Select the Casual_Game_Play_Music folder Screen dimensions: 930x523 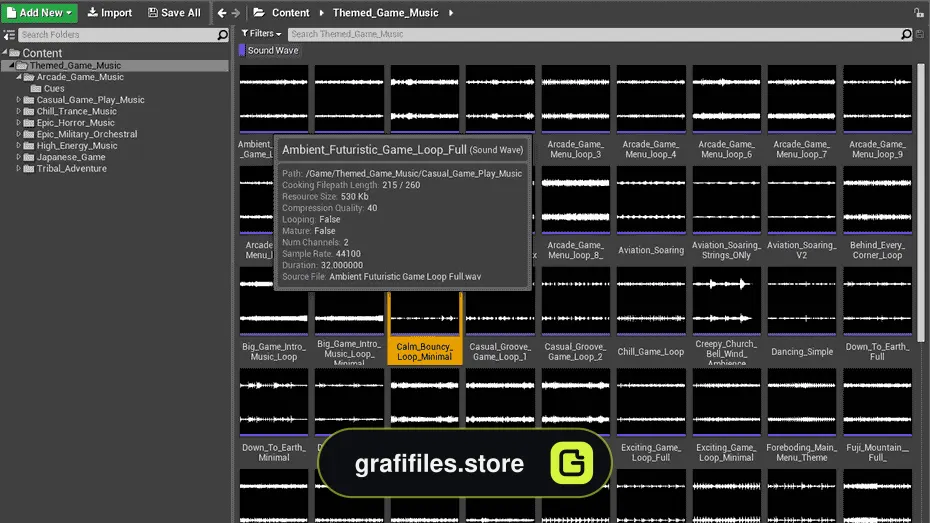tap(90, 100)
